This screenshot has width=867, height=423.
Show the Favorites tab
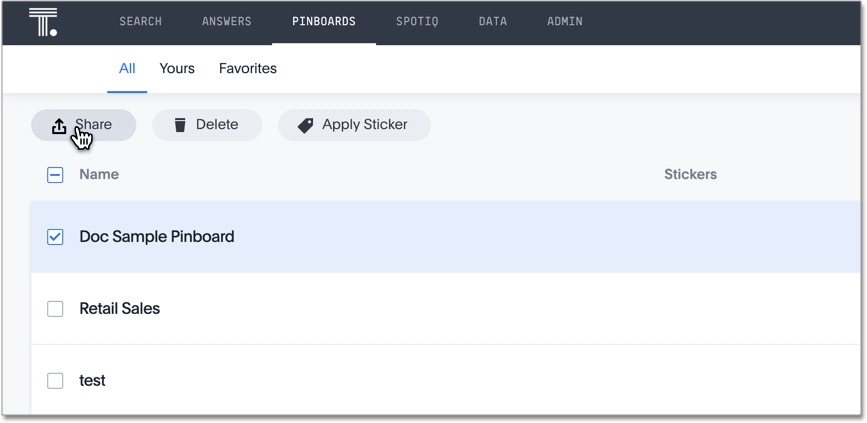point(248,69)
